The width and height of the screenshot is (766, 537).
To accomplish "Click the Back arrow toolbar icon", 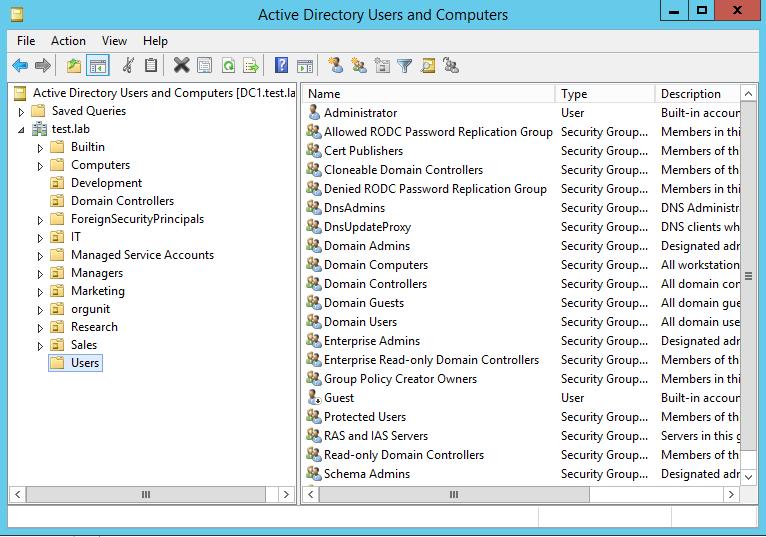I will click(x=20, y=65).
